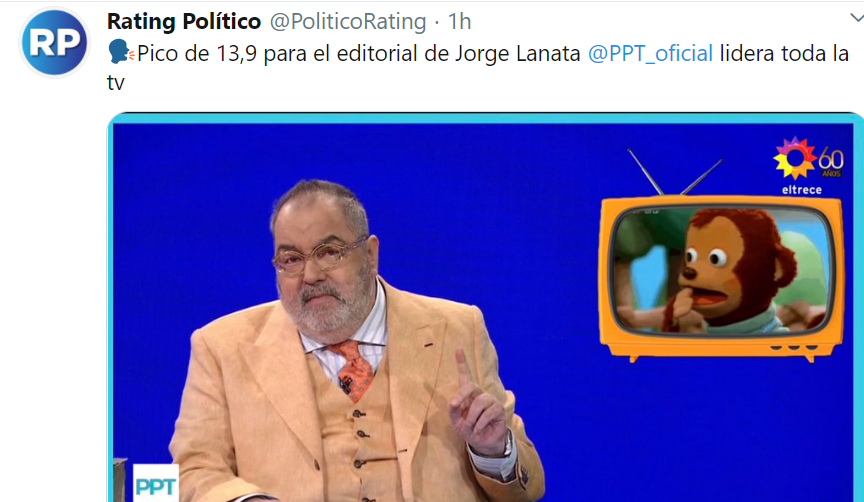Click the 60 años badge
This screenshot has width=864, height=502.
click(831, 163)
